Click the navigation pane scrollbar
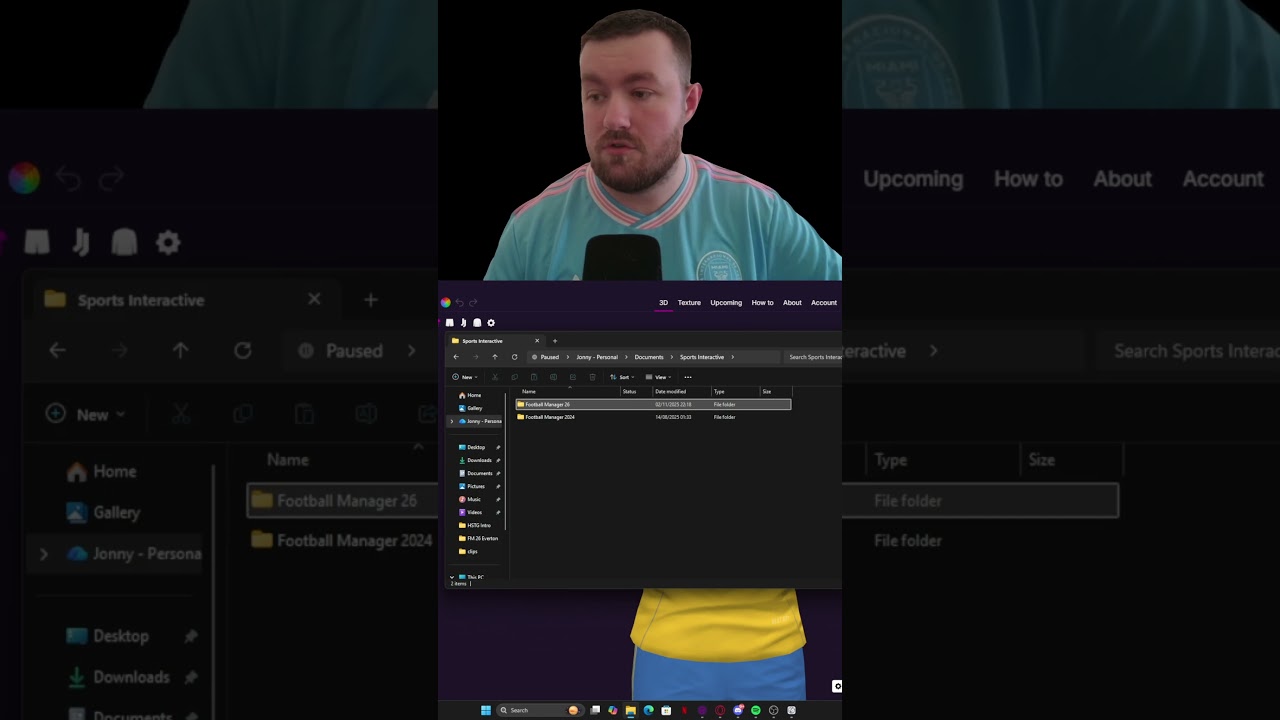1280x720 pixels. click(x=506, y=460)
